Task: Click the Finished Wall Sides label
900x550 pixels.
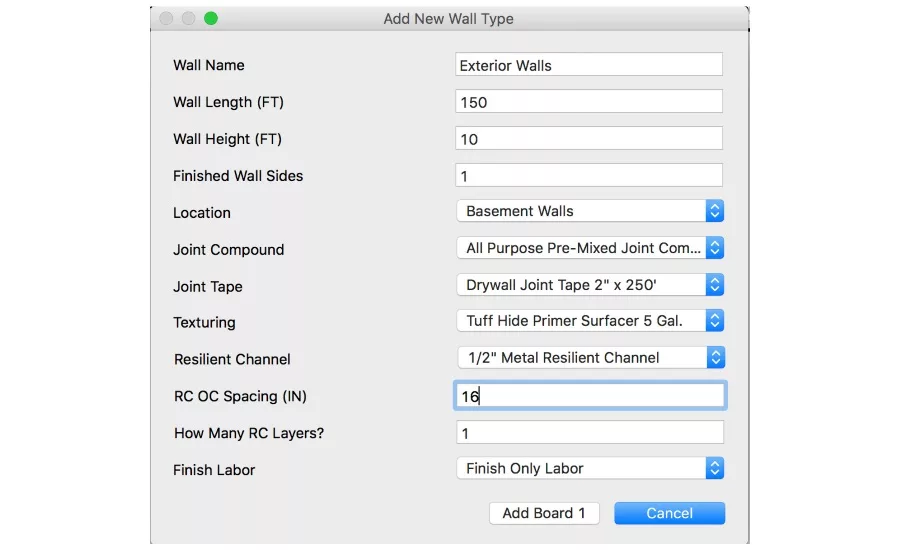Action: pos(238,176)
